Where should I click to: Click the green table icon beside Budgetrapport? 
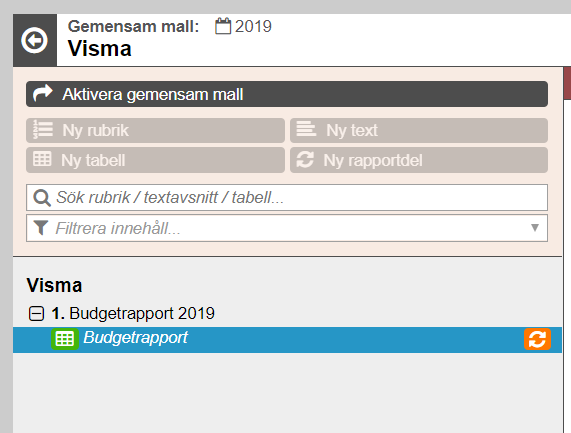pyautogui.click(x=65, y=339)
